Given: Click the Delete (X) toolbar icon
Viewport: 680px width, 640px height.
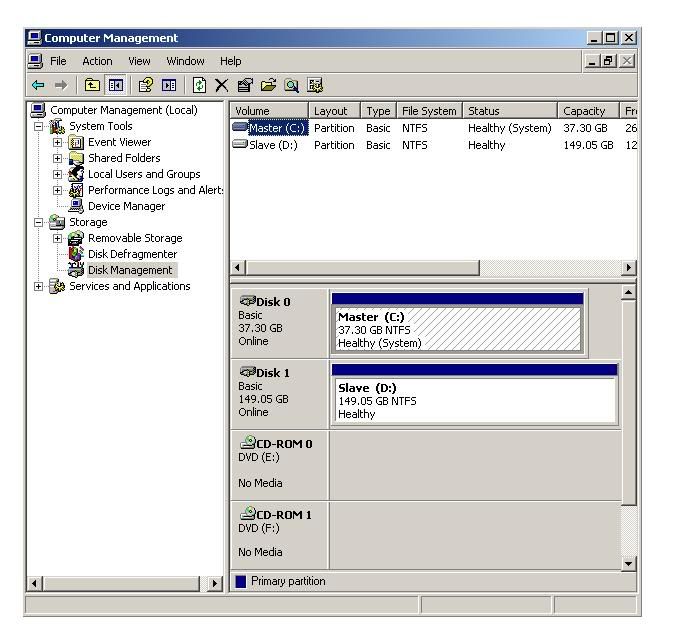Looking at the screenshot, I should coord(223,87).
